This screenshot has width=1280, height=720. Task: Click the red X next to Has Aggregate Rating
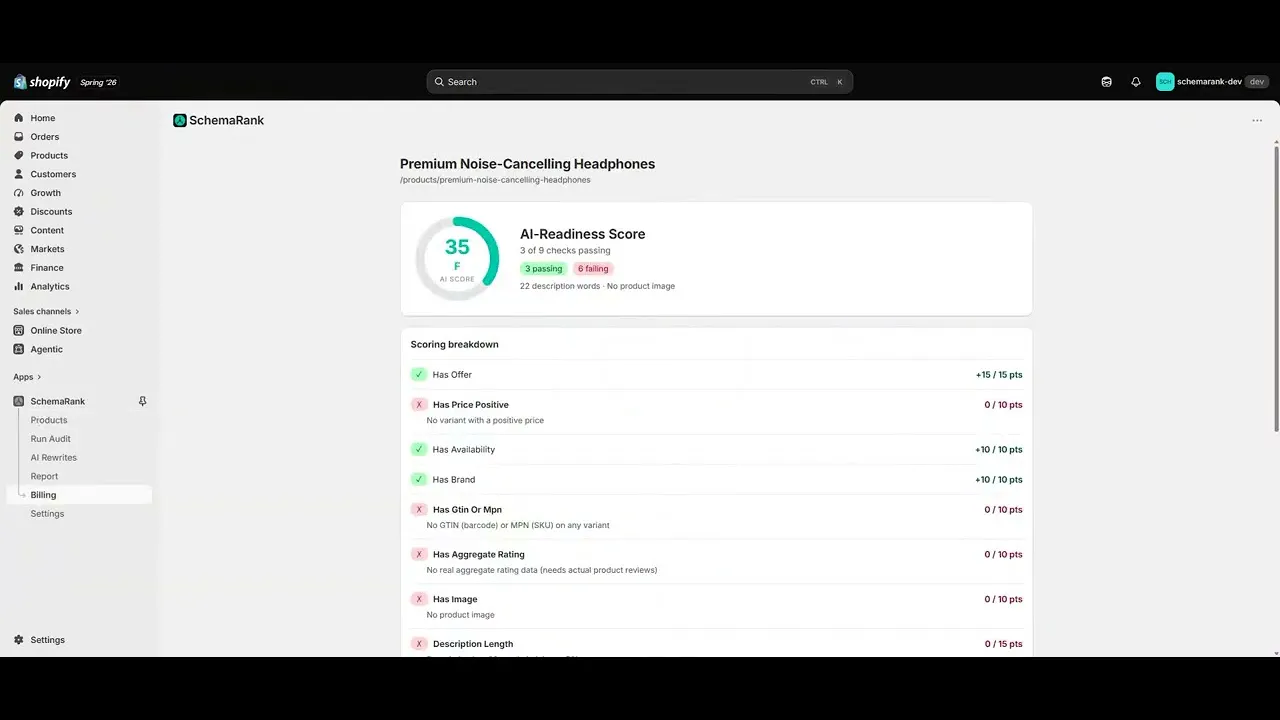tap(419, 554)
